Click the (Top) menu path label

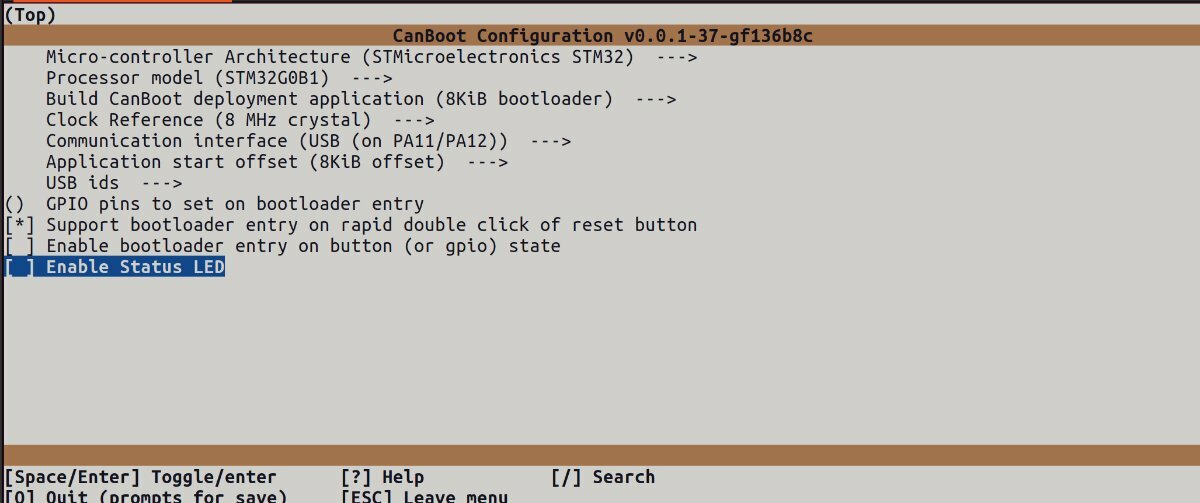[31, 15]
